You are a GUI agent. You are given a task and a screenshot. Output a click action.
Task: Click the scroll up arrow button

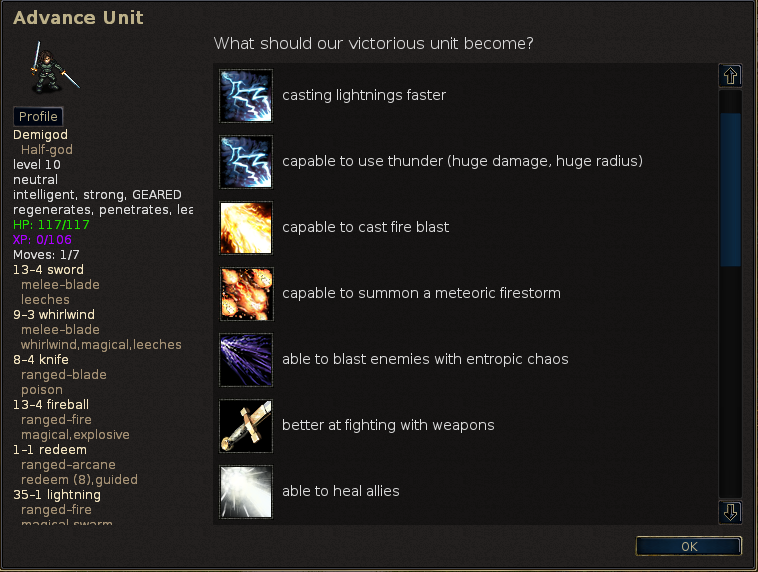pyautogui.click(x=730, y=76)
